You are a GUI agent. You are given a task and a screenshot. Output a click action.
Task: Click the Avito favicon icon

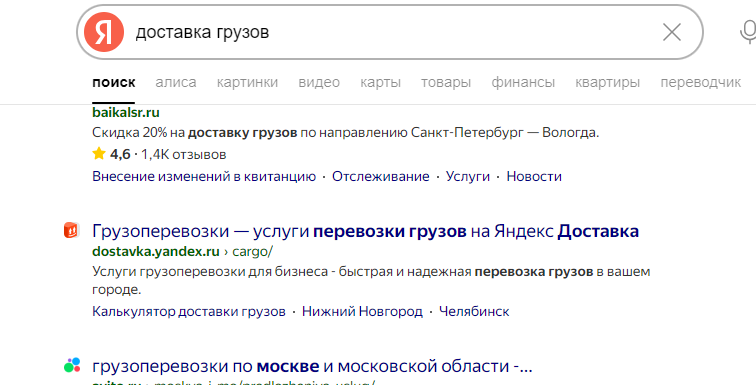(72, 365)
